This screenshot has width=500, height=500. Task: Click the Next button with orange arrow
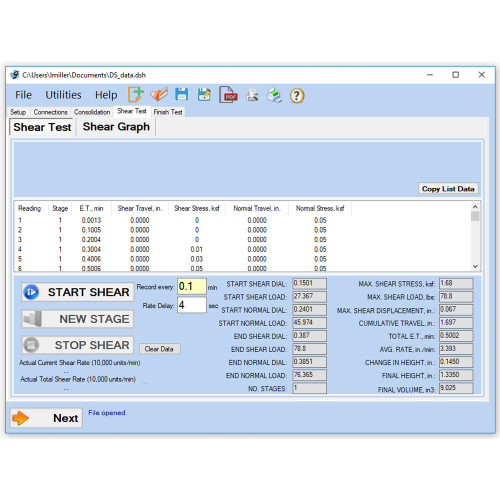(x=46, y=418)
